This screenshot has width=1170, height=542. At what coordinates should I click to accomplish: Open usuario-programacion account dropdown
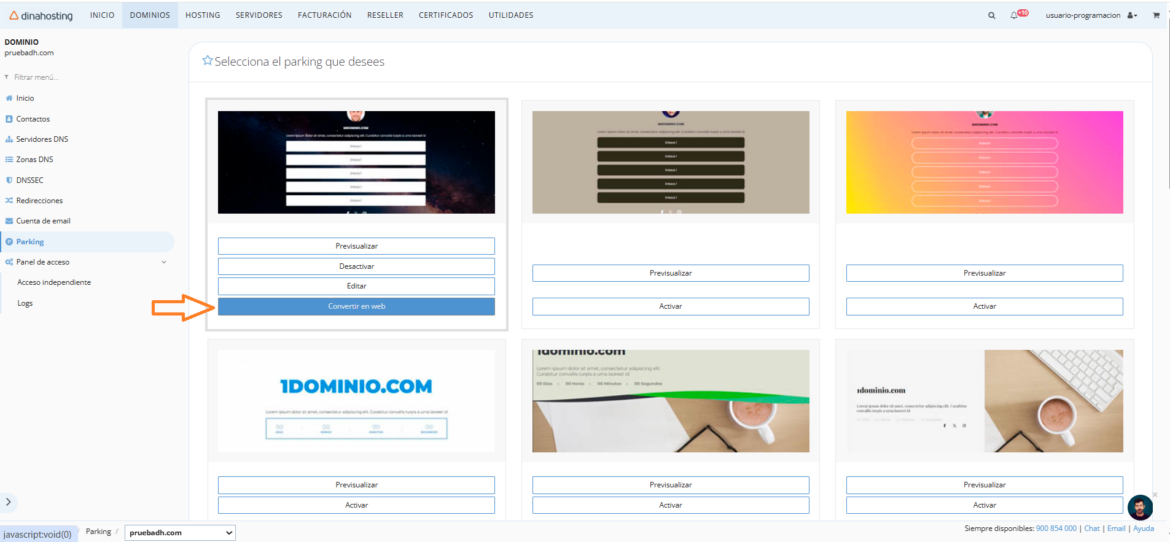click(x=1091, y=15)
